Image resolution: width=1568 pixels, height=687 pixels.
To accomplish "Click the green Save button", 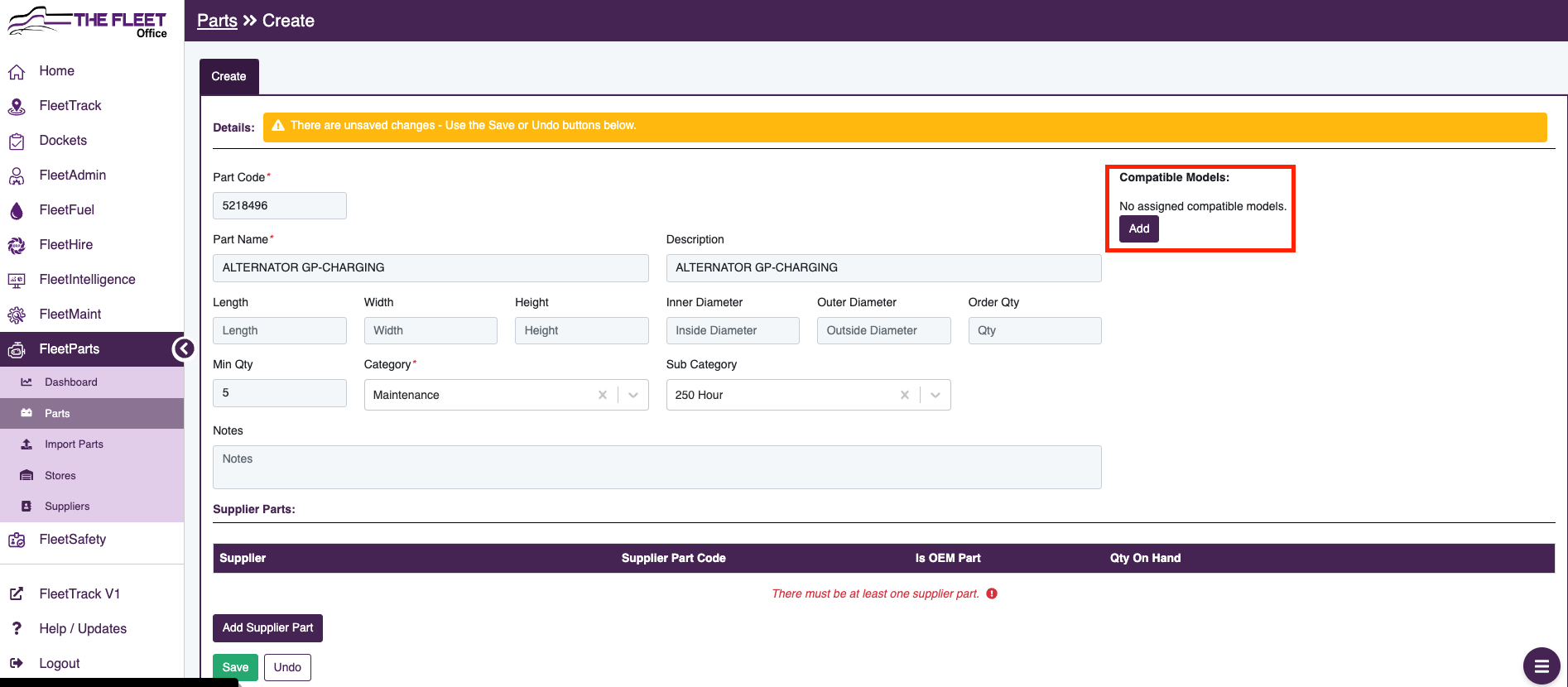I will [235, 667].
